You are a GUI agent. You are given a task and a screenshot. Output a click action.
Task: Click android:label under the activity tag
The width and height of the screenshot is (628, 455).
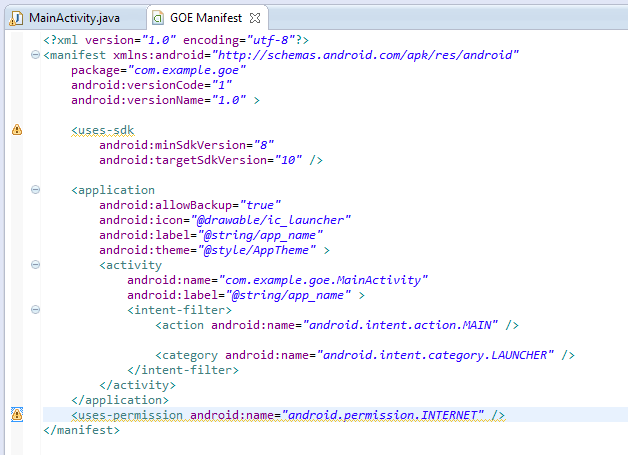246,295
